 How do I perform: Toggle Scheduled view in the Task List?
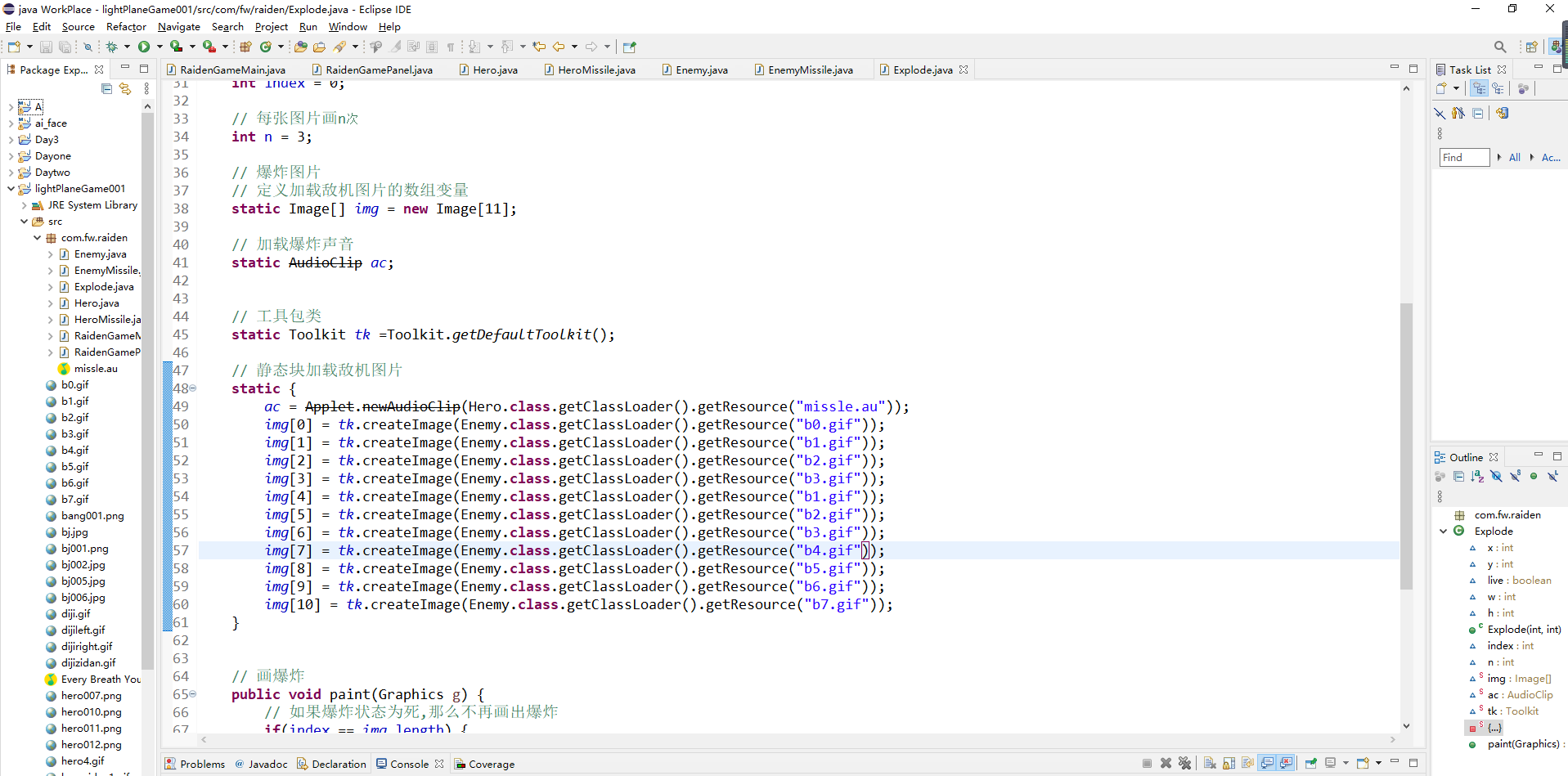(1498, 88)
